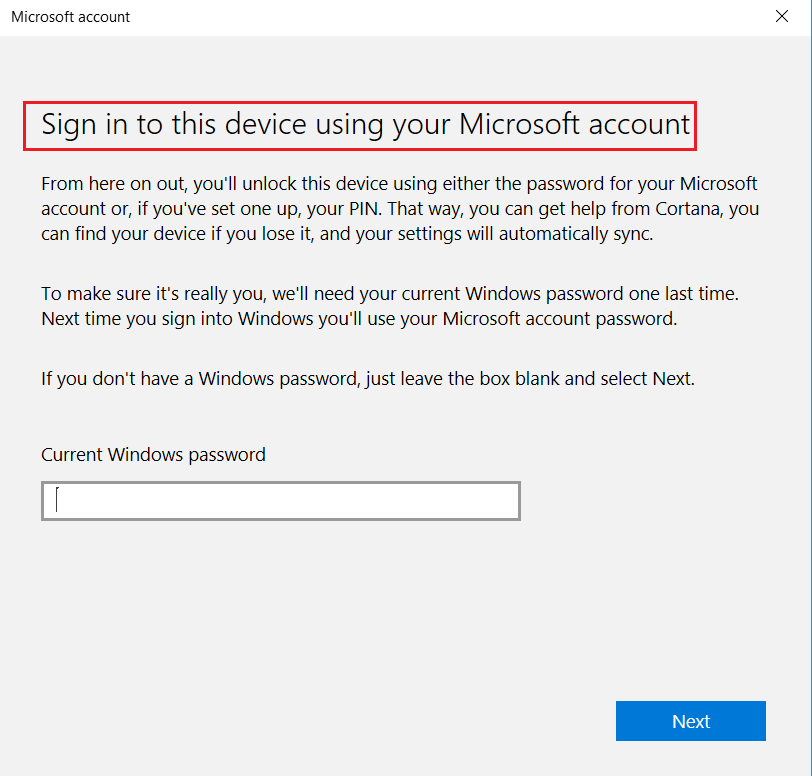Click the text cursor inside the password box
The width and height of the screenshot is (812, 776).
(57, 500)
